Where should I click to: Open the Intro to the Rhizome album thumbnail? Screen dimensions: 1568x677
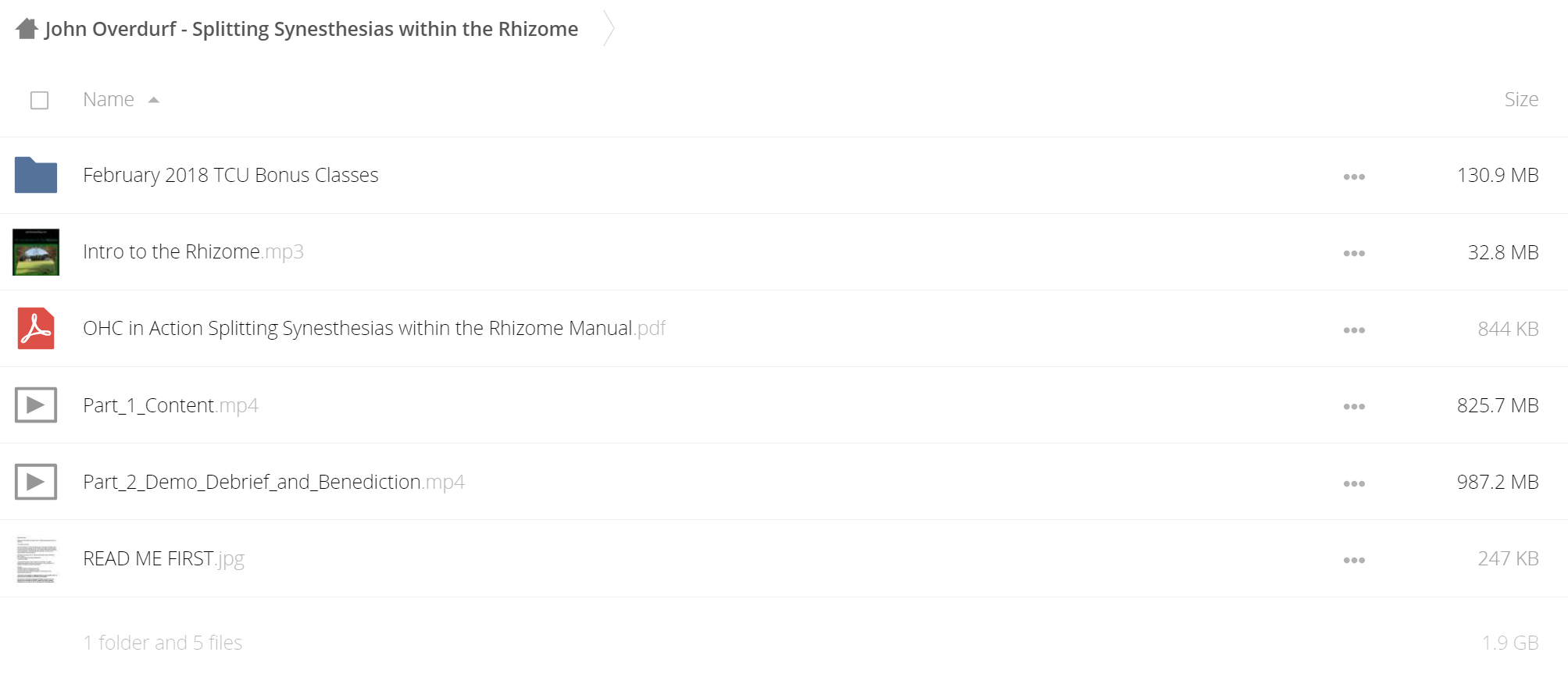point(36,251)
